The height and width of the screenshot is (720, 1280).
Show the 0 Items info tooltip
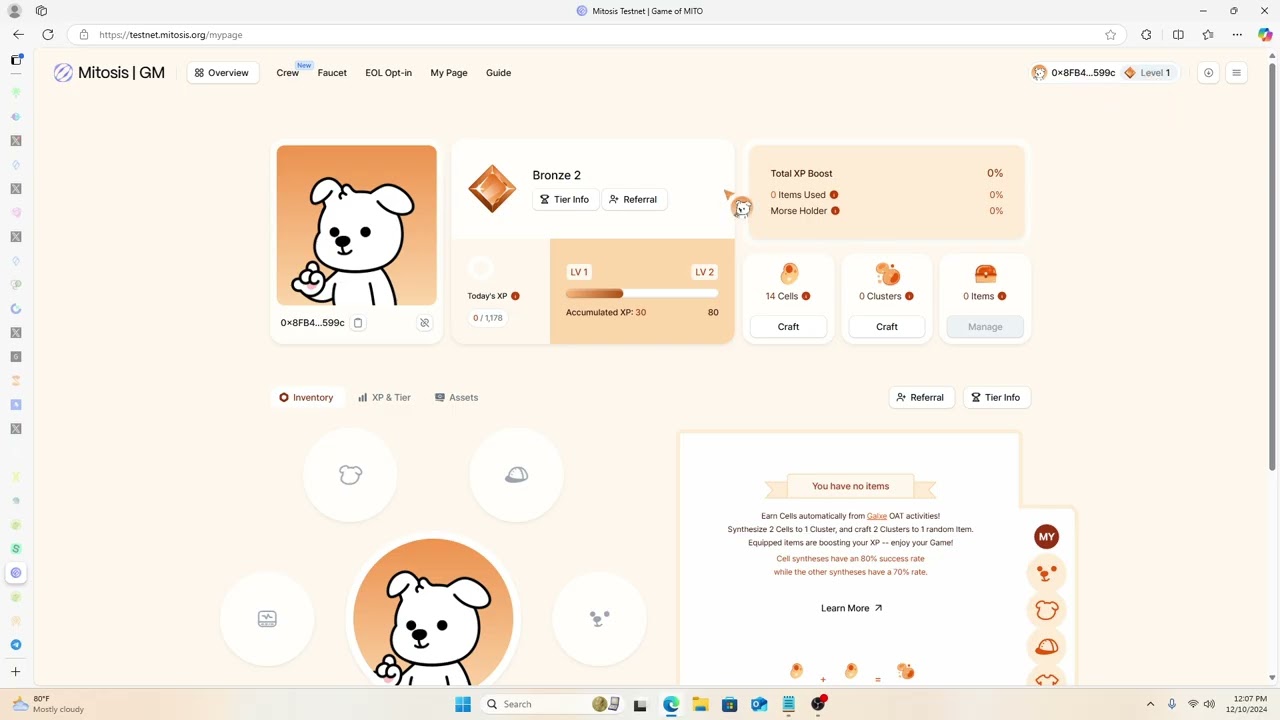(1002, 296)
